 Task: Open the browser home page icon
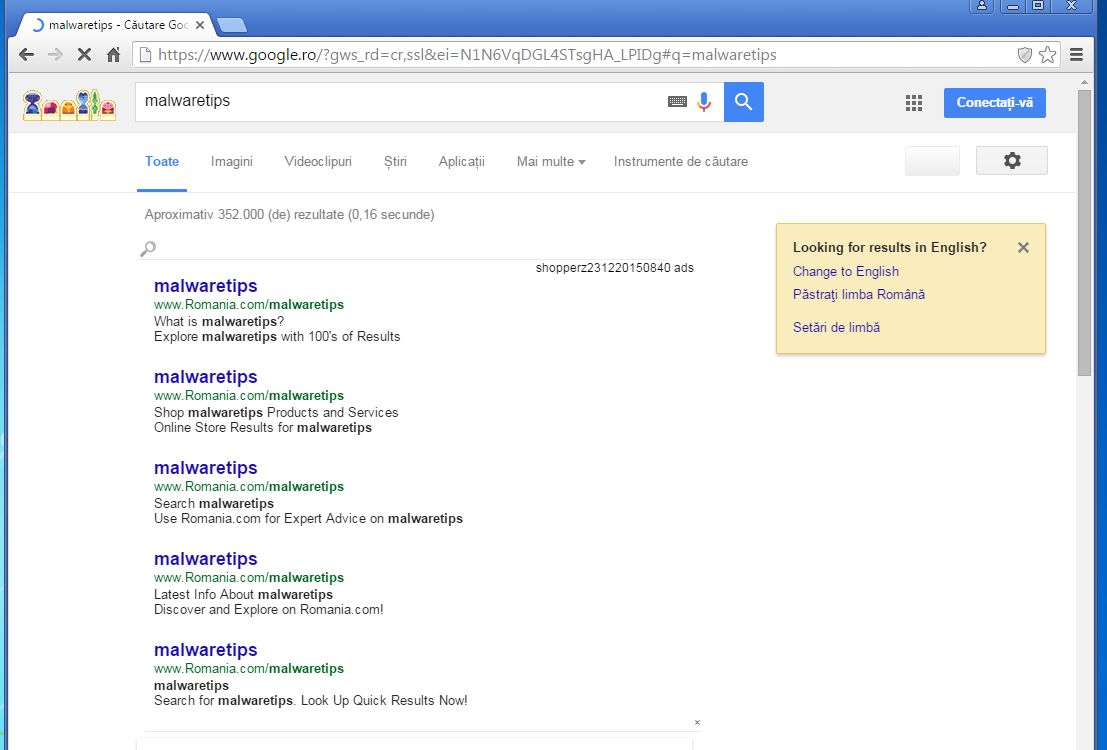pos(113,54)
